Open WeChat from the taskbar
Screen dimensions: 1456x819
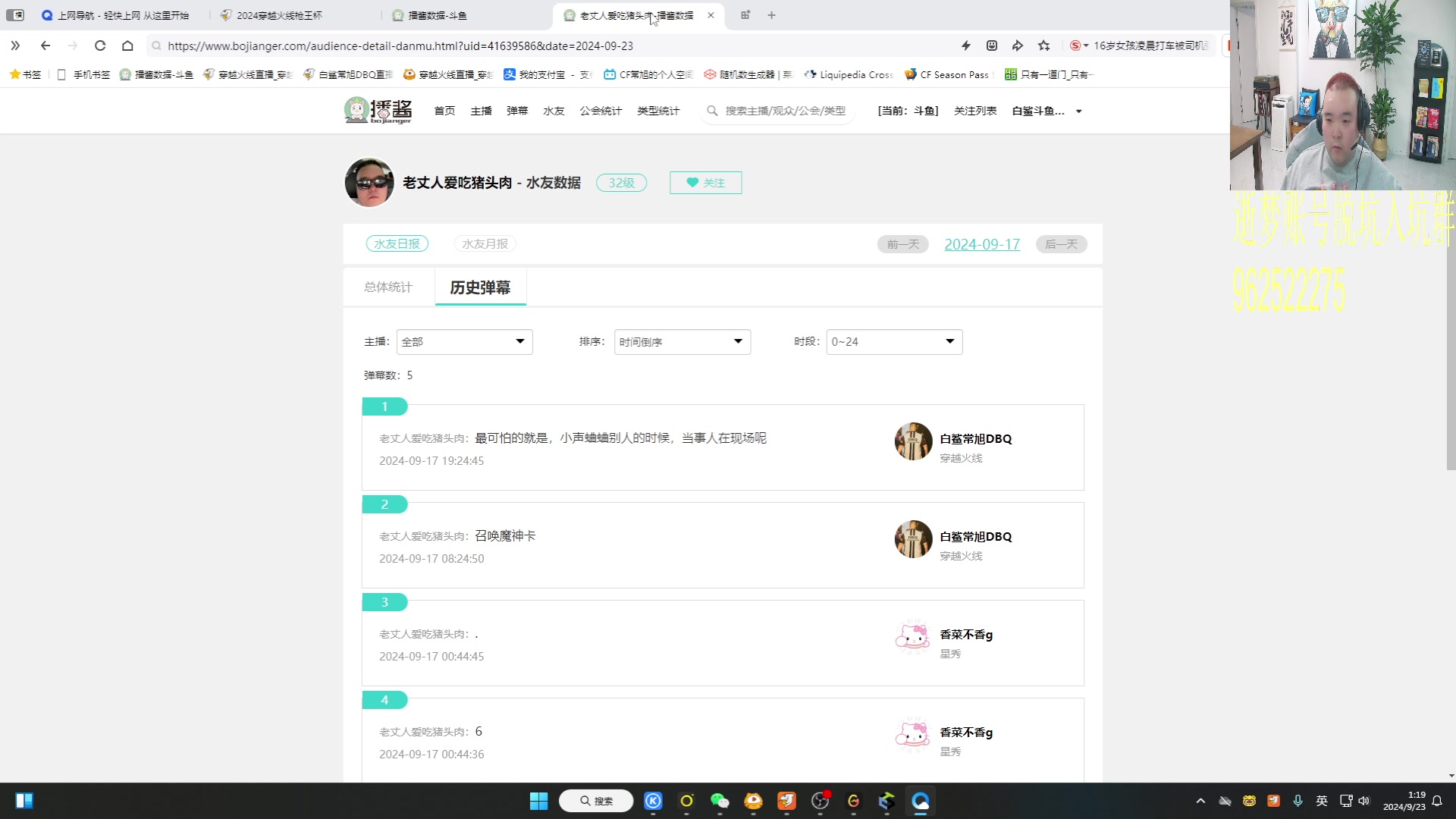point(720,801)
